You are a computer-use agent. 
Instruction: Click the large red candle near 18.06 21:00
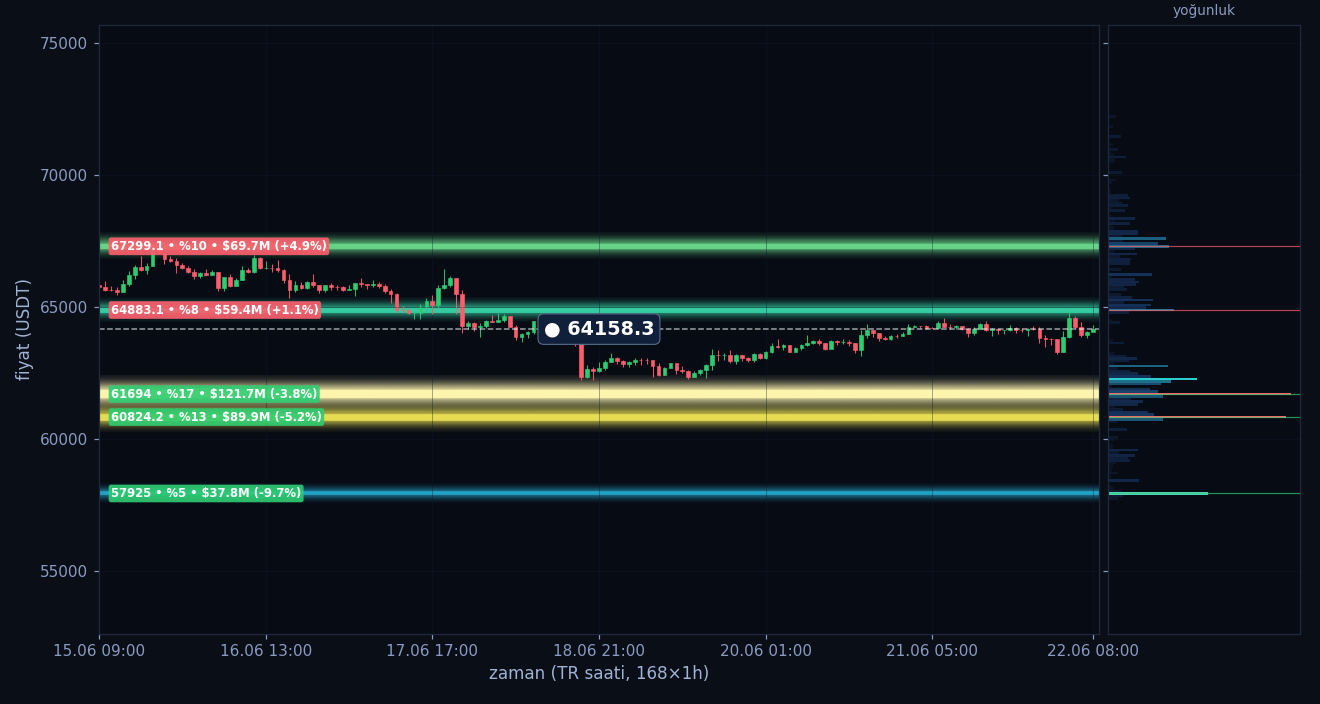(581, 360)
